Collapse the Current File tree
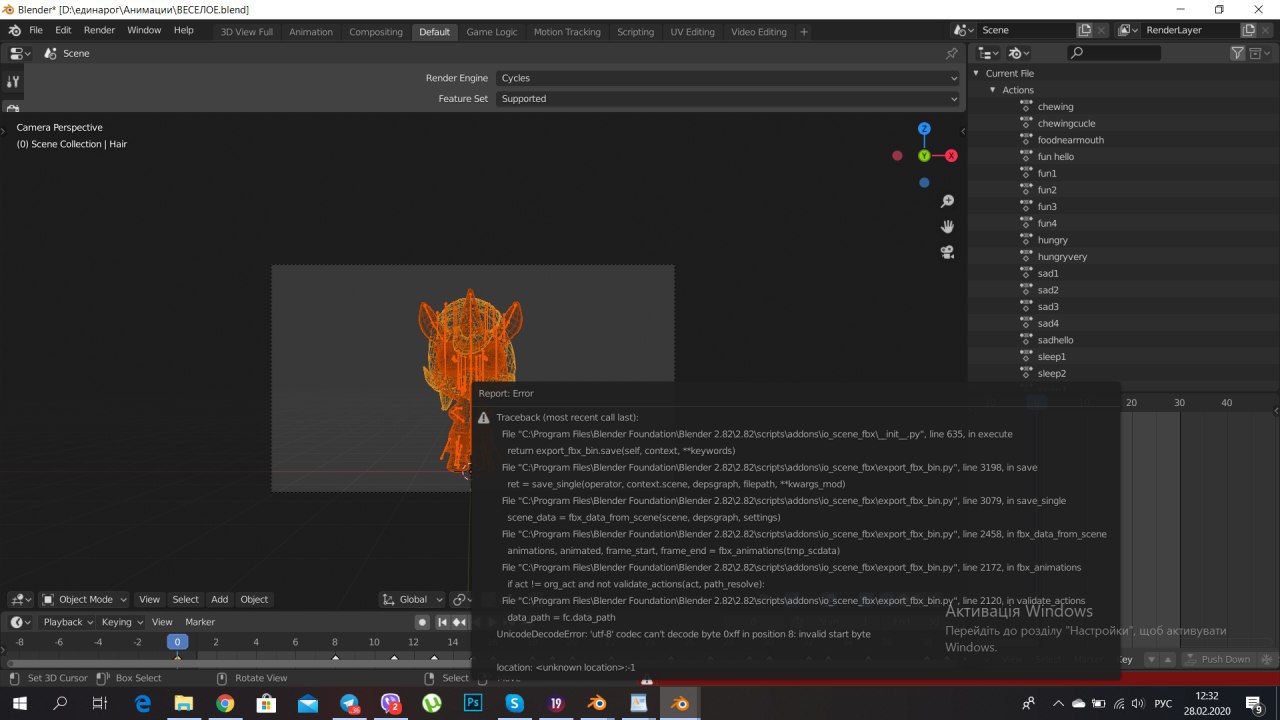 point(977,73)
